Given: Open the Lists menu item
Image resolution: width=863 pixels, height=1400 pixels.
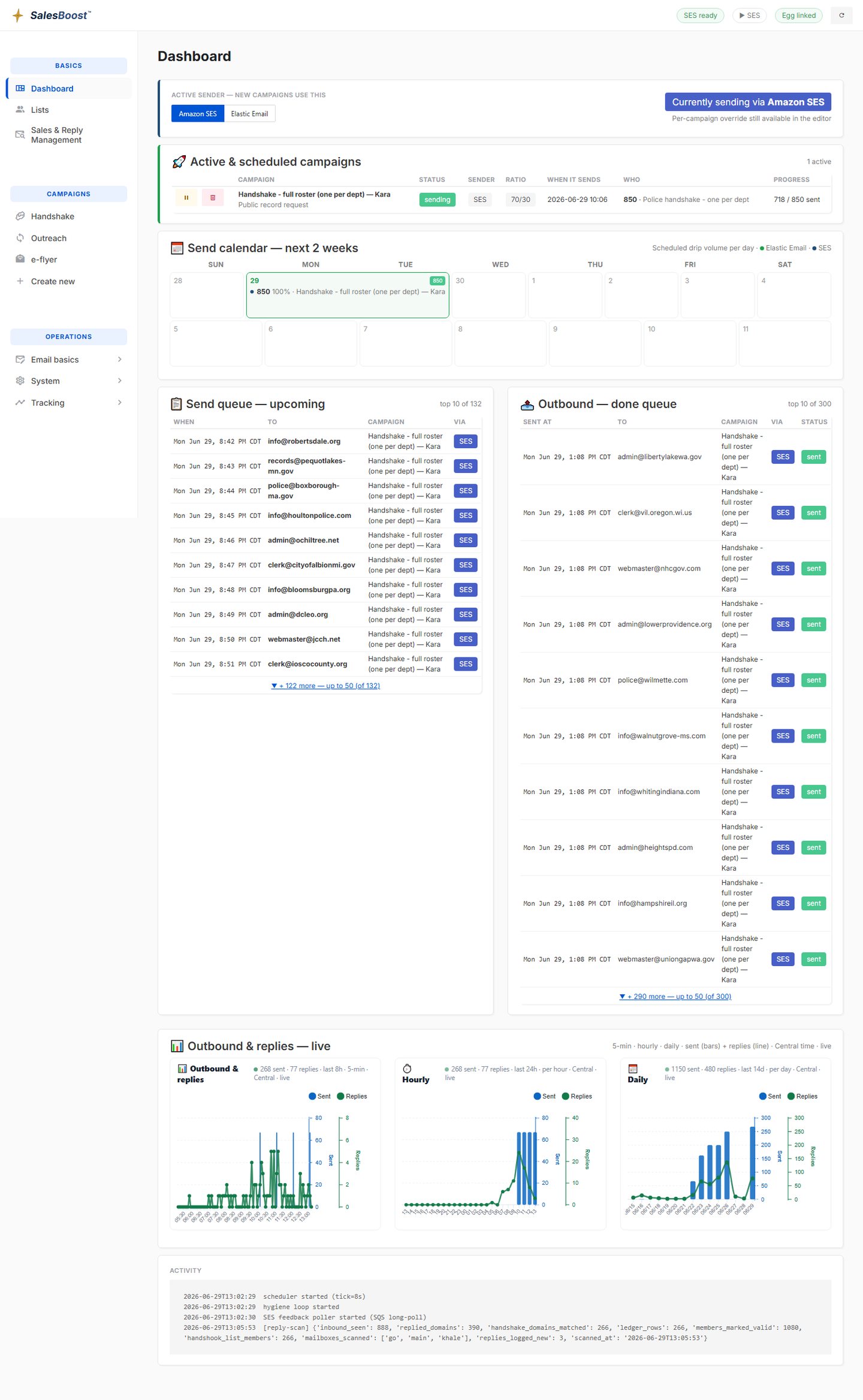Looking at the screenshot, I should point(70,110).
